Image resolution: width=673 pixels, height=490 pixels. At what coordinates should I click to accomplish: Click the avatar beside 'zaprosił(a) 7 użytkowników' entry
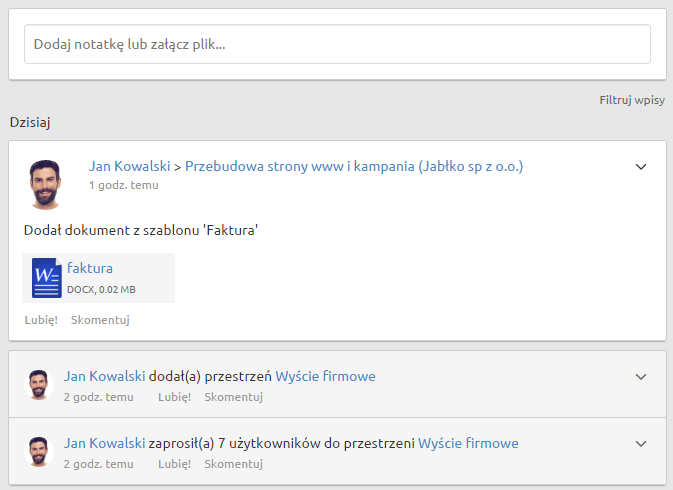click(x=39, y=452)
